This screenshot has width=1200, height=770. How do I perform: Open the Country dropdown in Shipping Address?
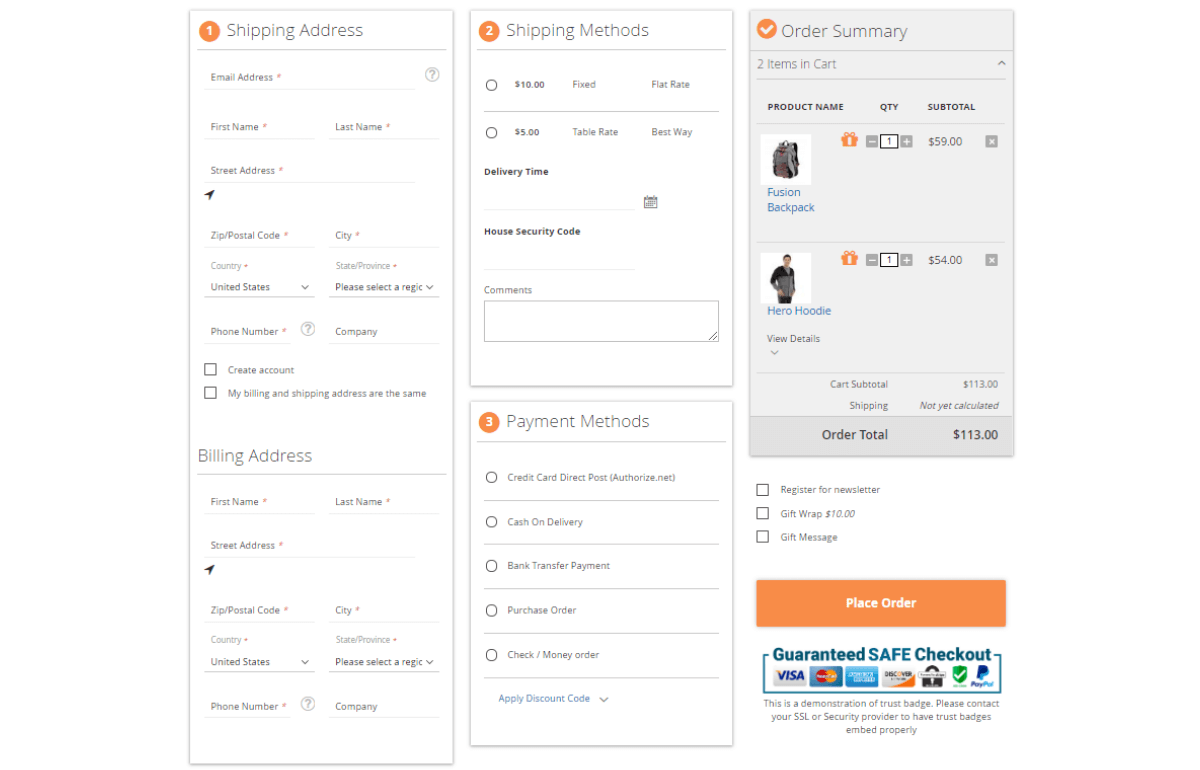pos(259,286)
